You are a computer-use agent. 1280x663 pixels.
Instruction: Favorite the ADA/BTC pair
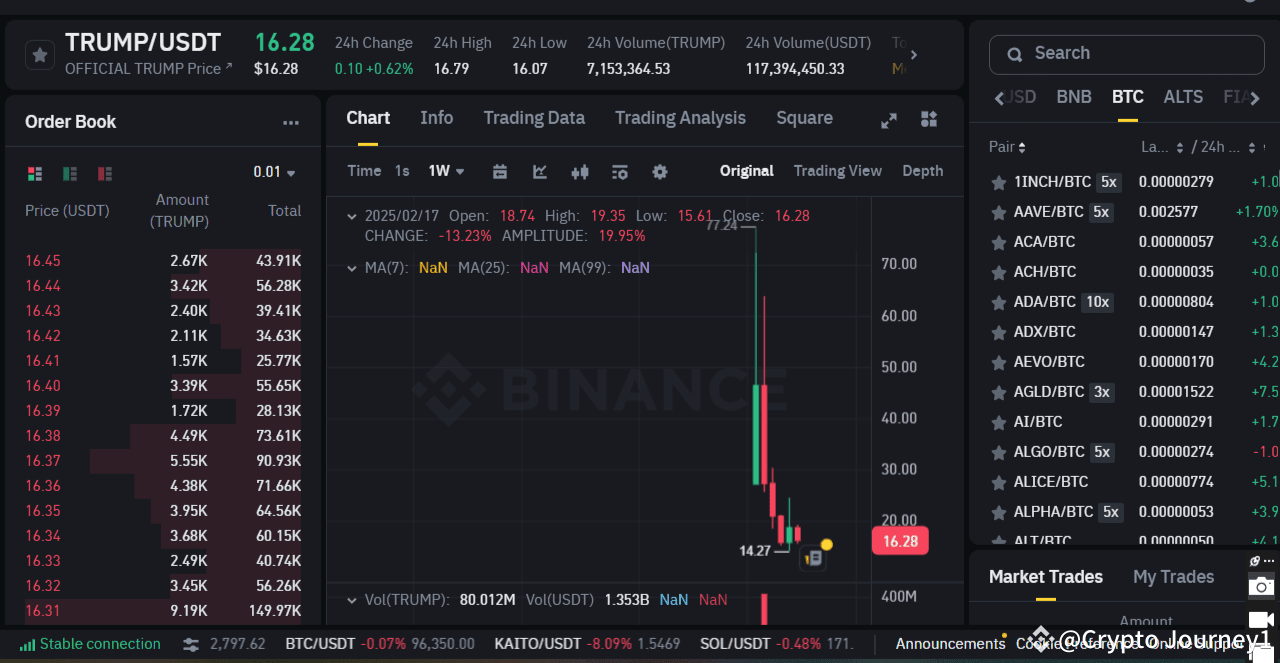(998, 301)
